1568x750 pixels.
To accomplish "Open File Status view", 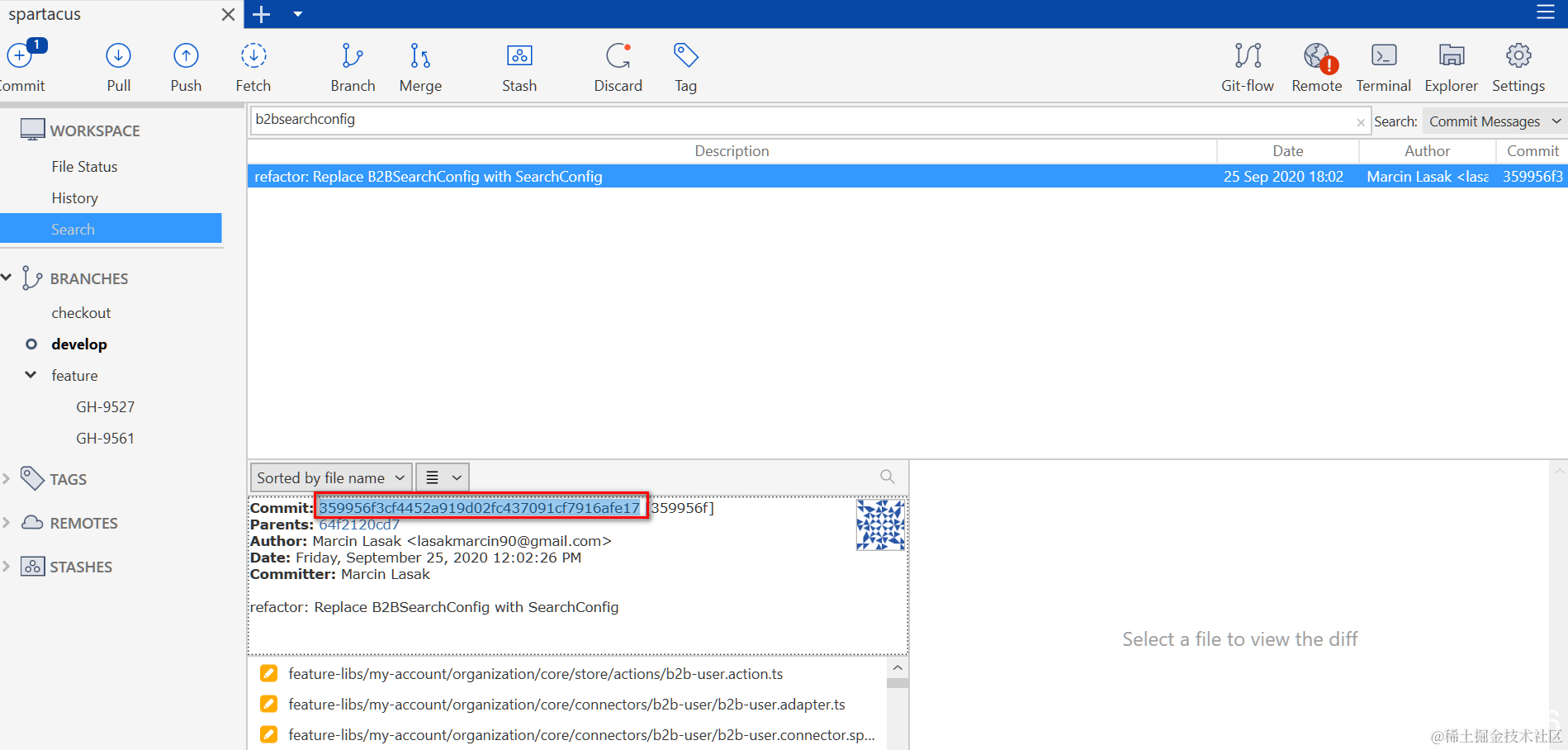I will coord(84,167).
